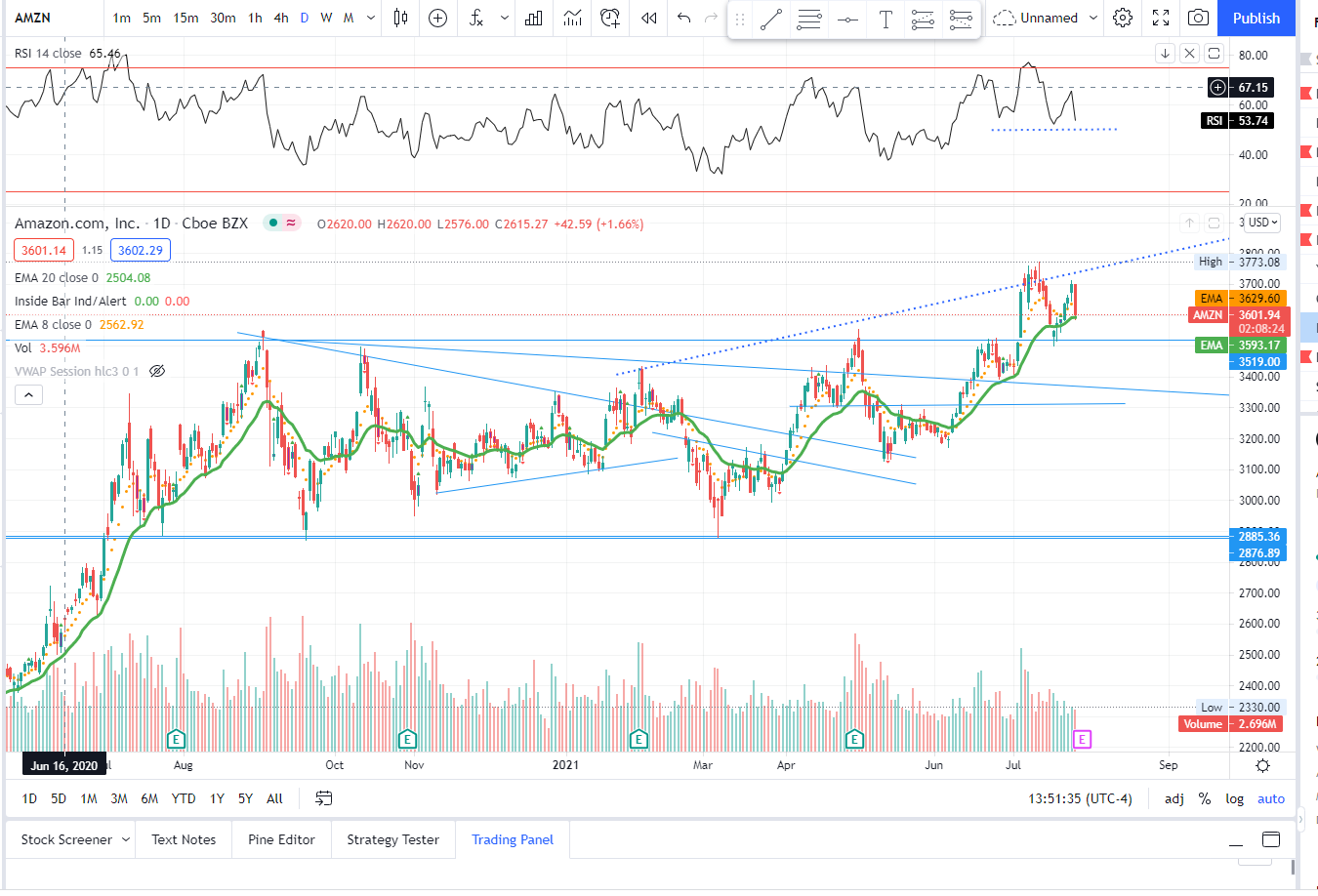
Task: Switch to 1h timeframe
Action: coord(255,18)
